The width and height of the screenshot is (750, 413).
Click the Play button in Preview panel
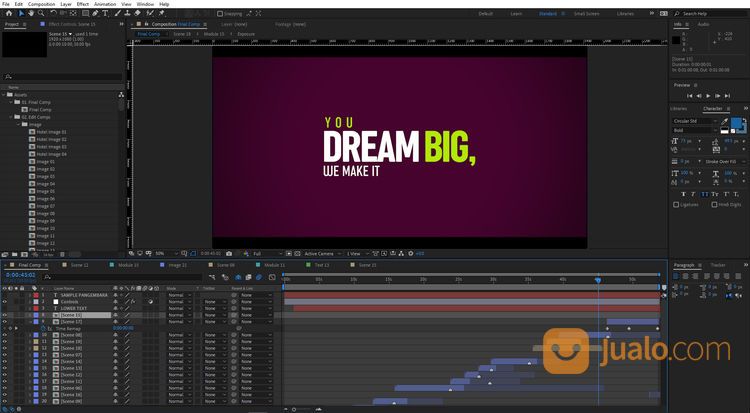(x=708, y=96)
